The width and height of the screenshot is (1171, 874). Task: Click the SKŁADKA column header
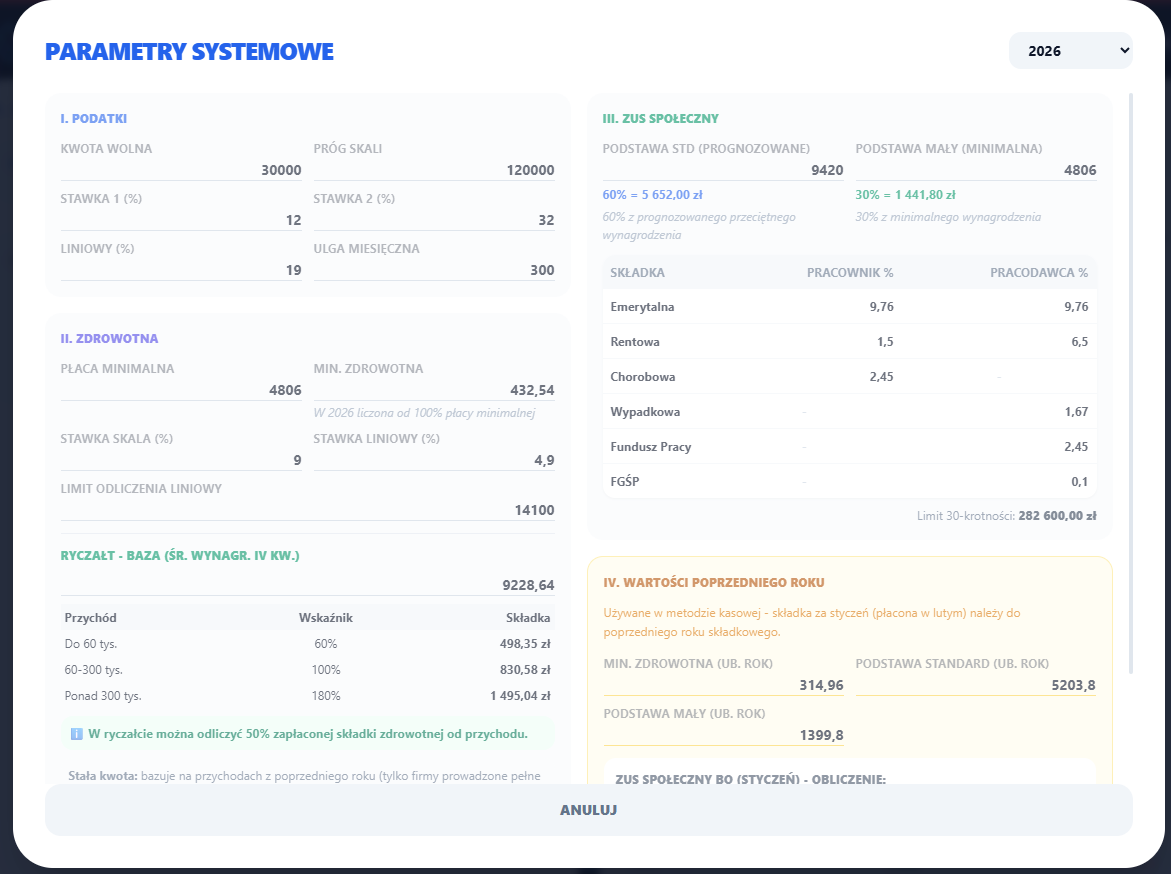(637, 273)
